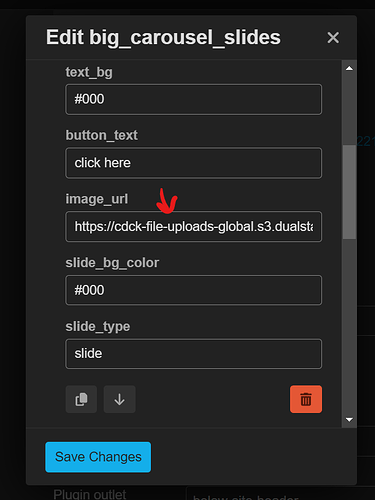Viewport: 375px width, 500px height.
Task: Focus the button_text field with click here
Action: point(194,163)
